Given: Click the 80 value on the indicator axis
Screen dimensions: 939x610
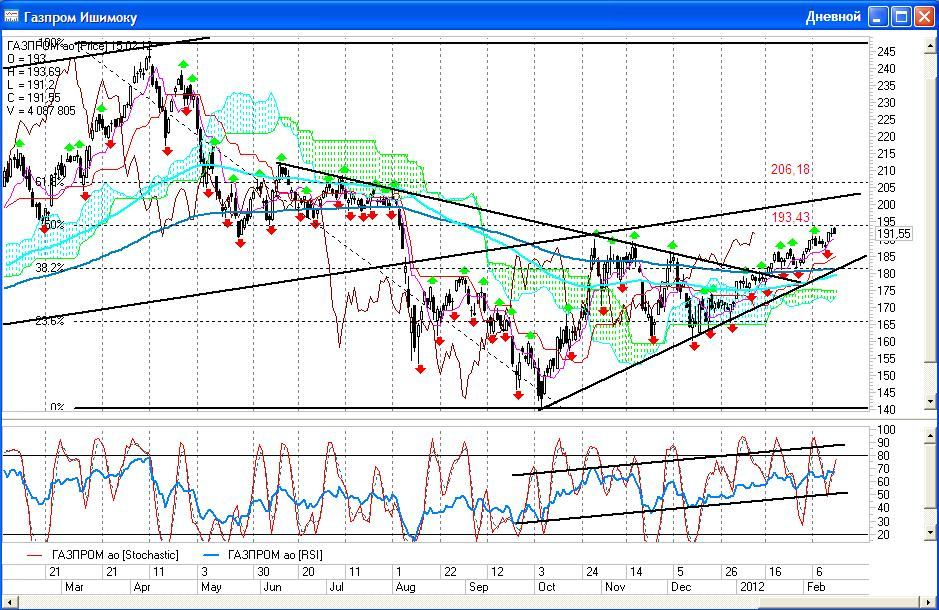Looking at the screenshot, I should [883, 456].
